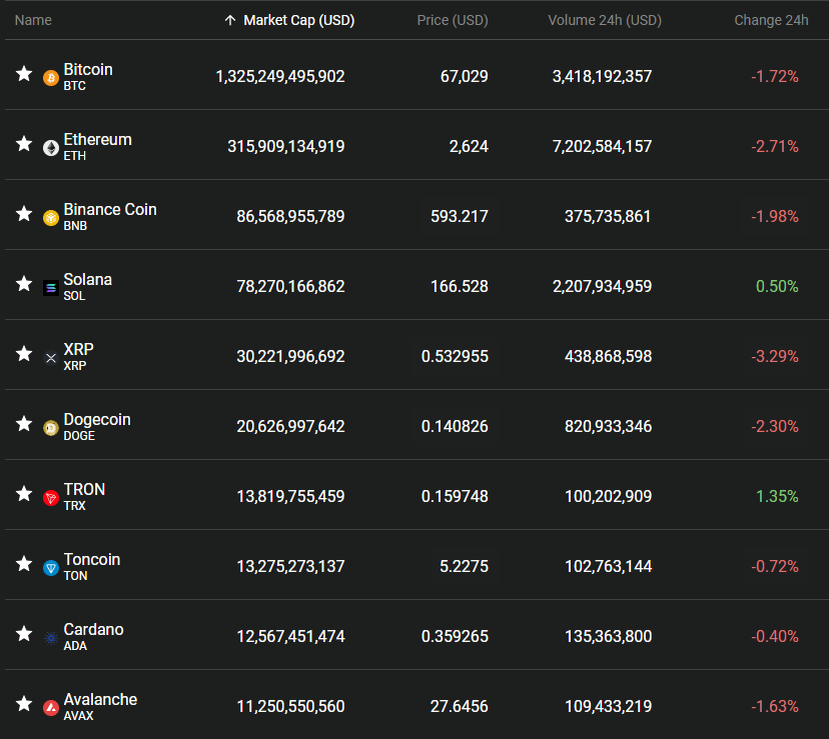Select Solana volume 2,207,934,959
Screen dimensions: 829x739
(602, 287)
